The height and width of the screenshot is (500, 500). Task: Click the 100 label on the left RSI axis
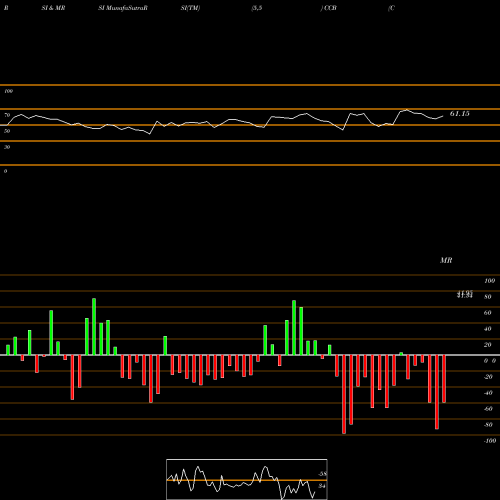tap(8, 91)
